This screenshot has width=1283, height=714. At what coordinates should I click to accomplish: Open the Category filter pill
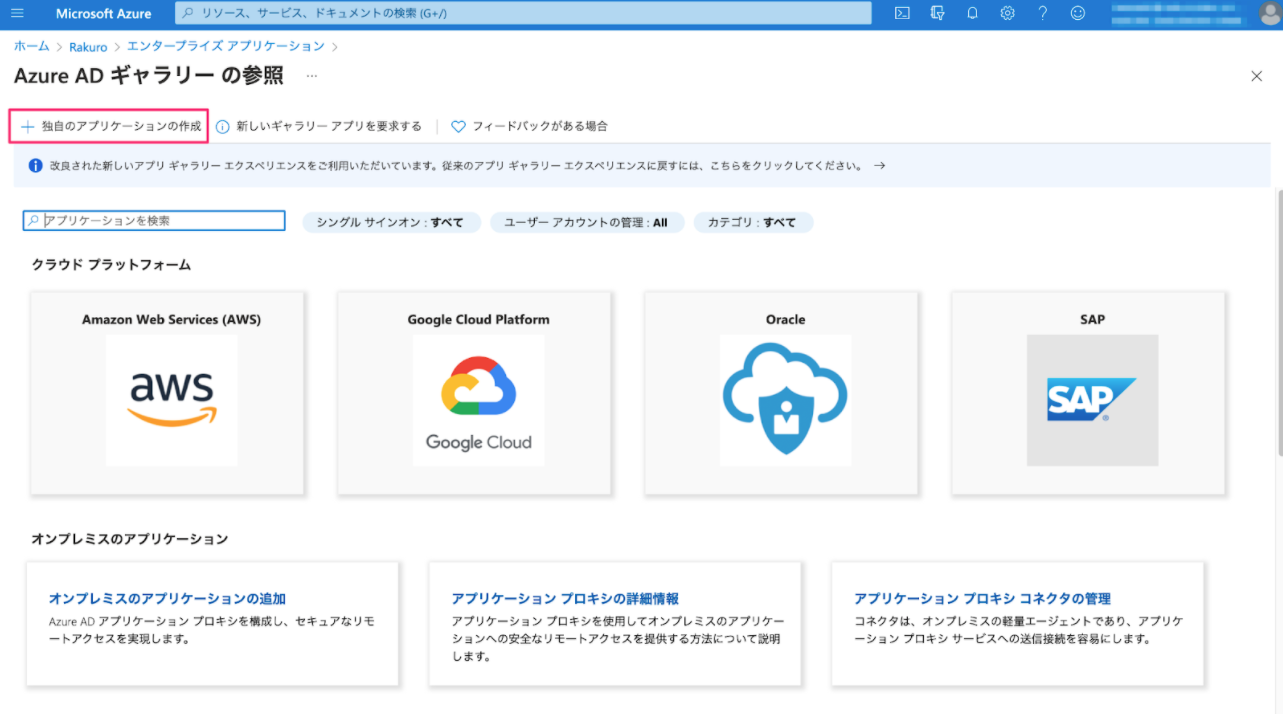point(752,222)
